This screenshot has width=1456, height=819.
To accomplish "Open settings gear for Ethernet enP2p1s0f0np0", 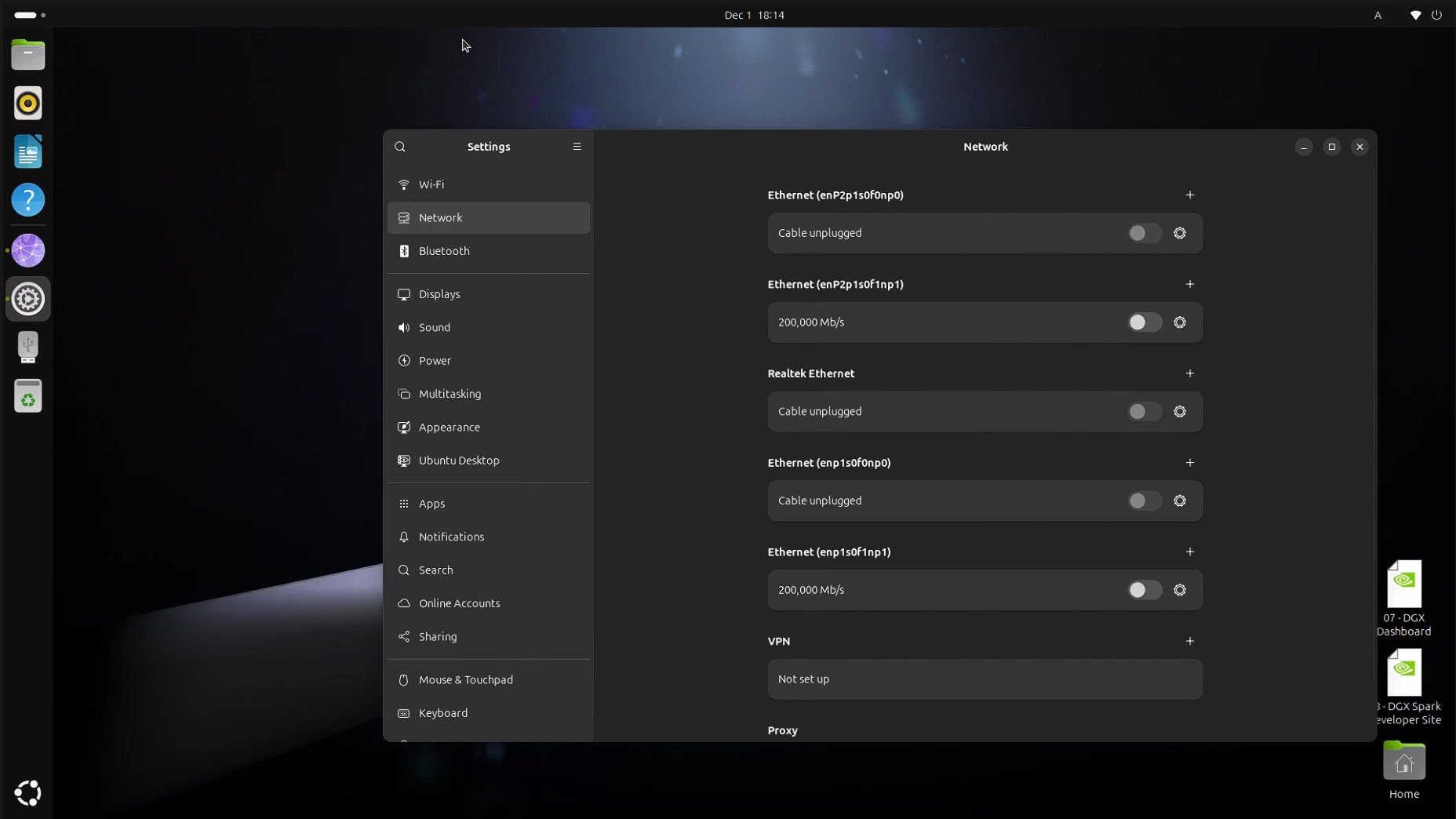I will click(x=1180, y=233).
